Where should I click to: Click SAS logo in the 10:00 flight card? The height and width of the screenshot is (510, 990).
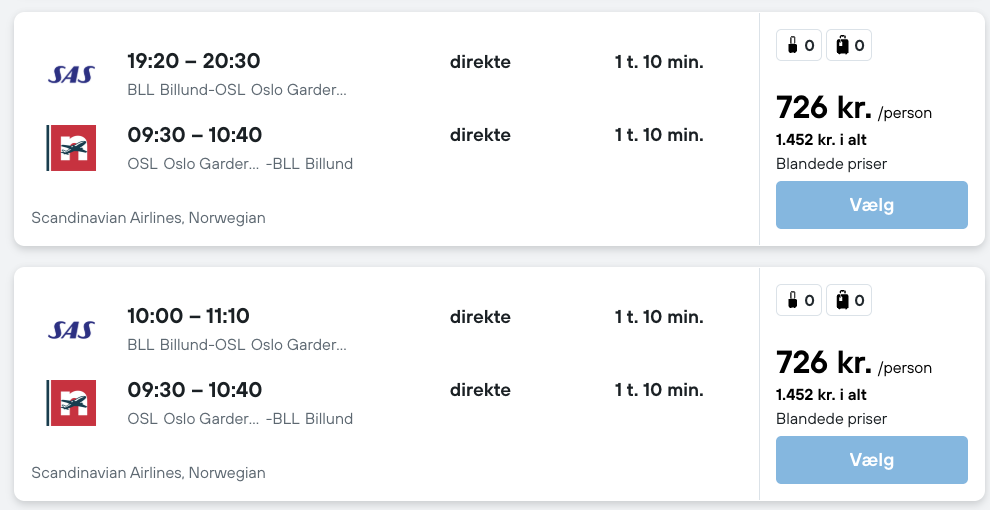[71, 329]
